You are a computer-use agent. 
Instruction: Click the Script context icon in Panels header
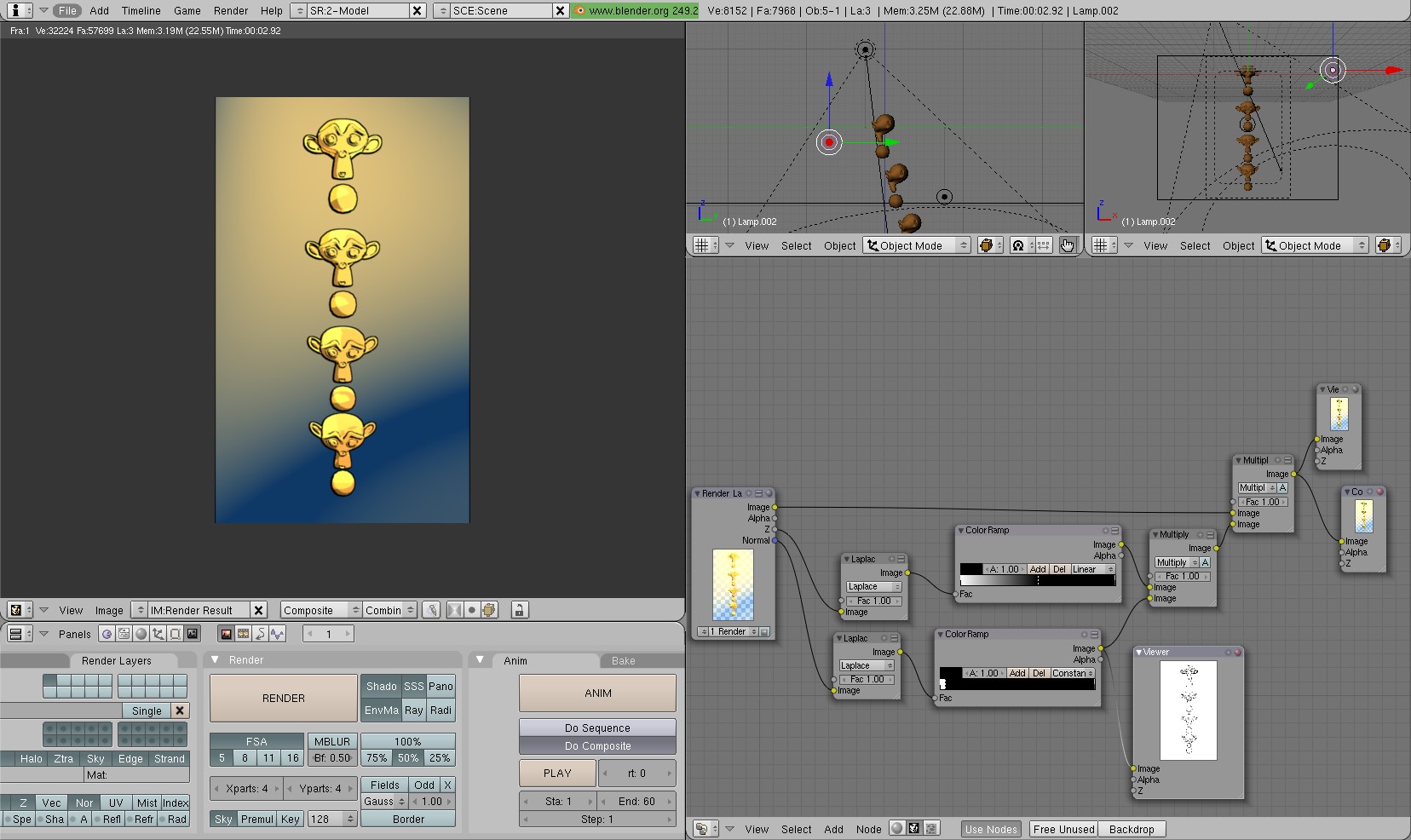click(124, 634)
